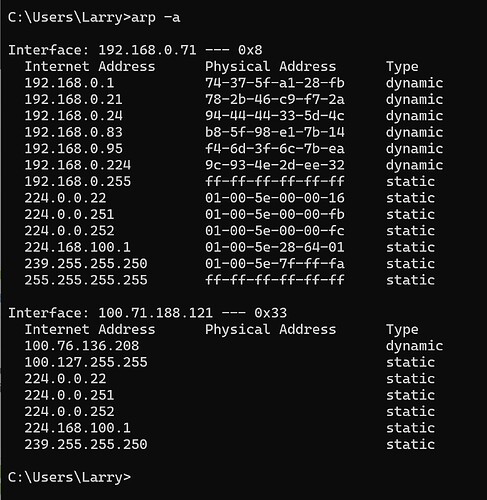Click the IP address 192.168.0.1
487x500 pixels.
click(69, 83)
